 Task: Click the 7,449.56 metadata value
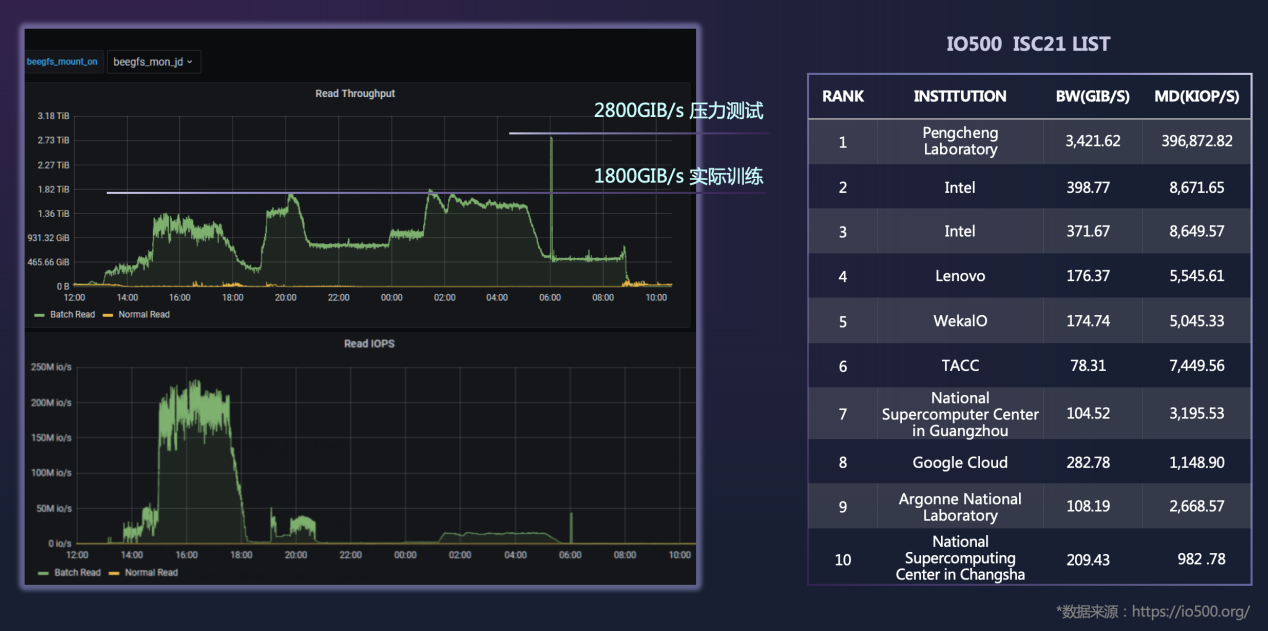(x=1197, y=366)
